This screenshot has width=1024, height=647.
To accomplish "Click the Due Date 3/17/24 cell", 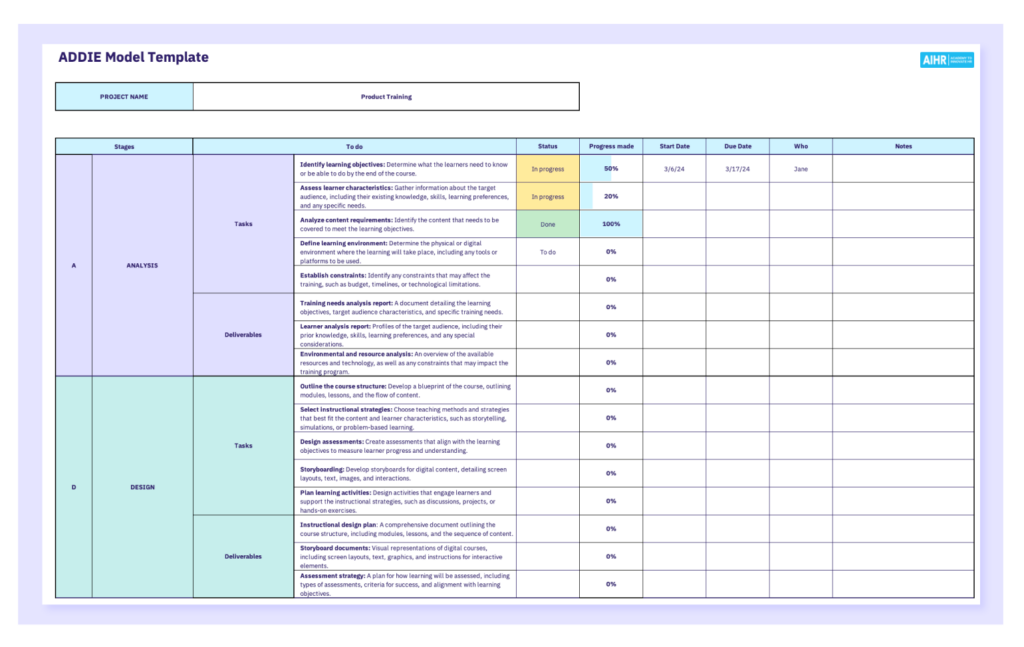I will point(737,168).
